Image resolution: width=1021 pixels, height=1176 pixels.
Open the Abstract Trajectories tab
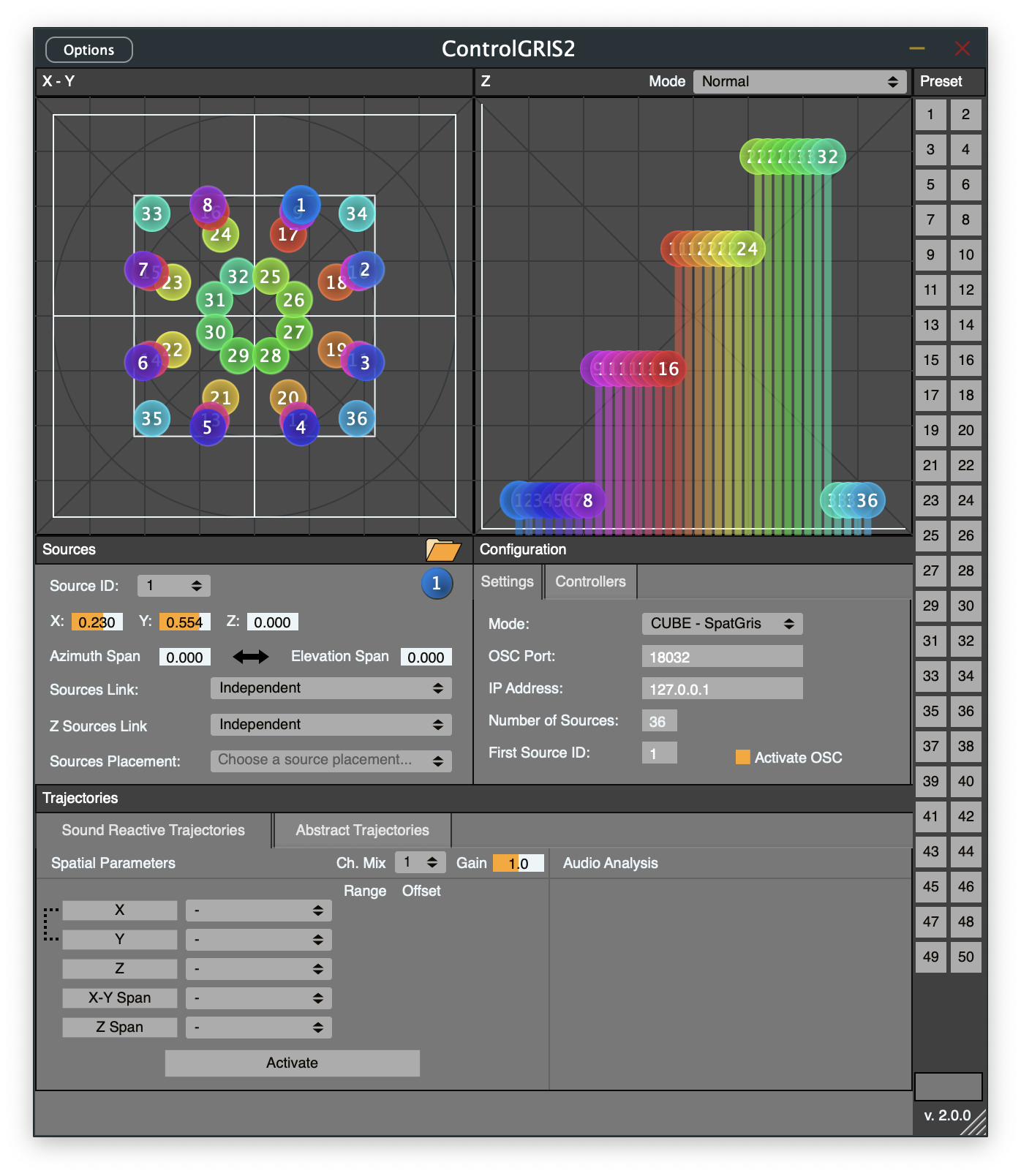point(362,831)
